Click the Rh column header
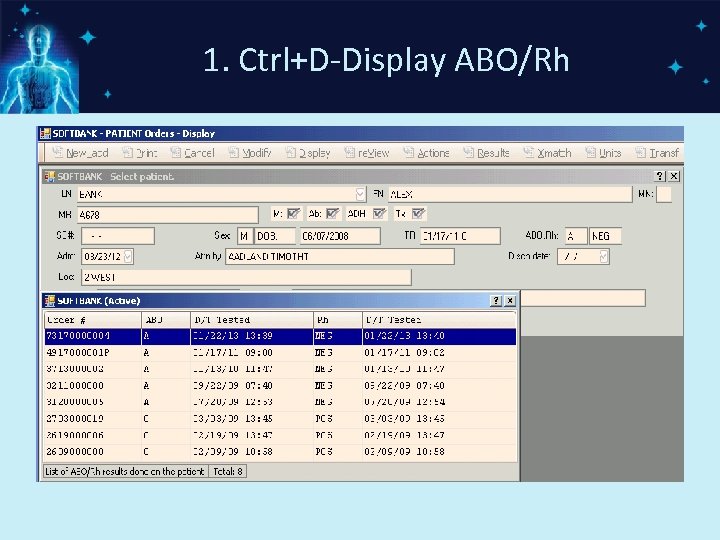Viewport: 720px width, 540px height. pos(338,320)
